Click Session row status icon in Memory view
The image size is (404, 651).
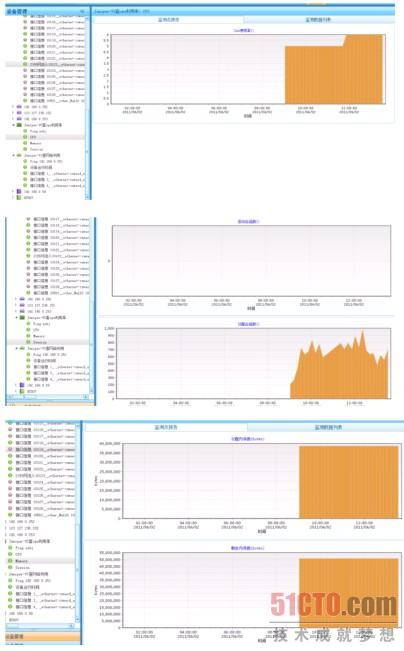pyautogui.click(x=10, y=568)
